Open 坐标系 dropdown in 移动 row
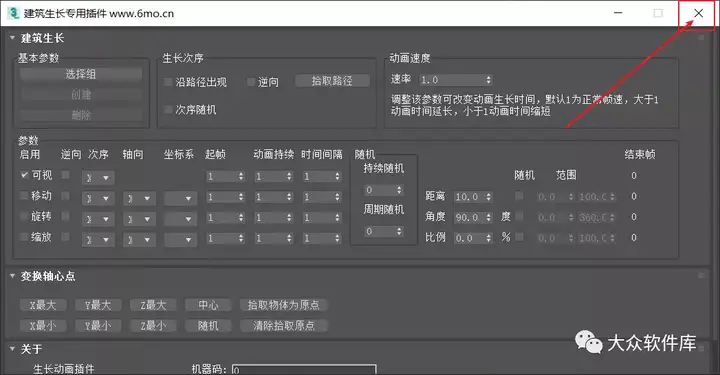The height and width of the screenshot is (375, 720). pos(181,198)
